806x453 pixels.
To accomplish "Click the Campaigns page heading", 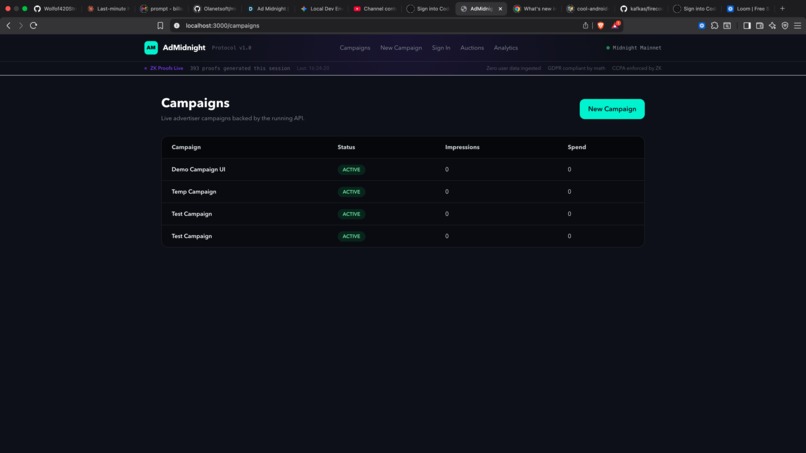I will (x=195, y=103).
